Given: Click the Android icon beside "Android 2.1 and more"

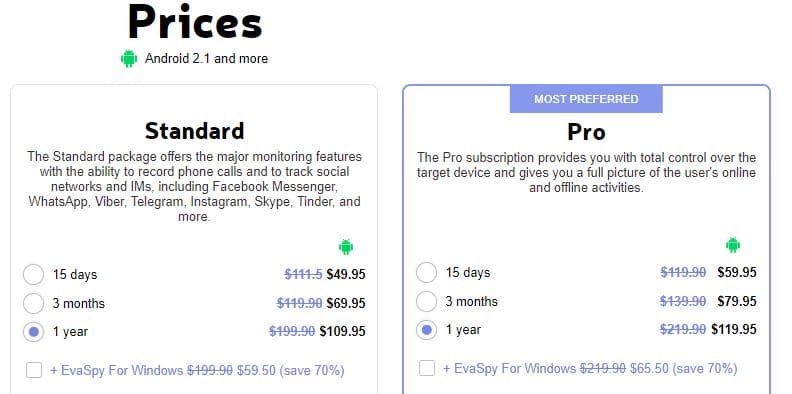Looking at the screenshot, I should pyautogui.click(x=129, y=59).
